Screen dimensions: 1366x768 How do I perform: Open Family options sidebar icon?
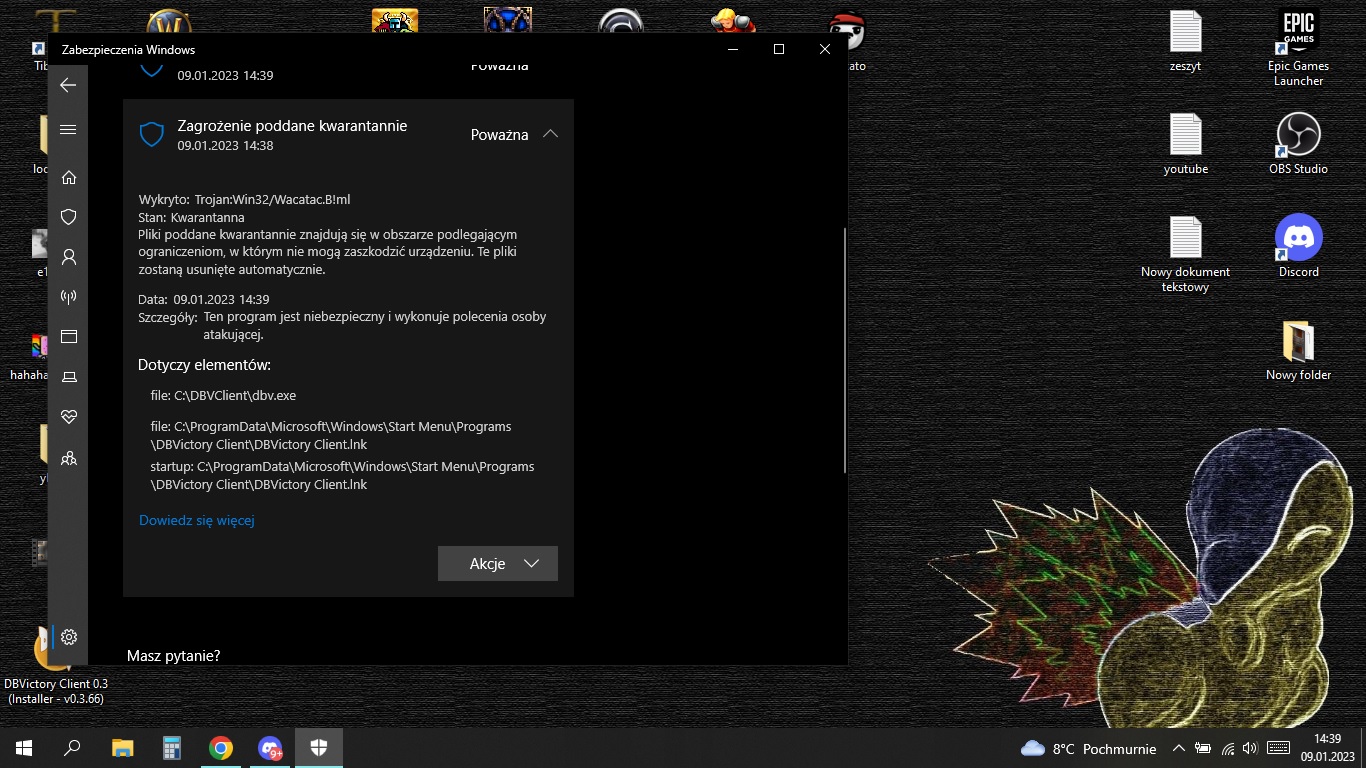68,458
